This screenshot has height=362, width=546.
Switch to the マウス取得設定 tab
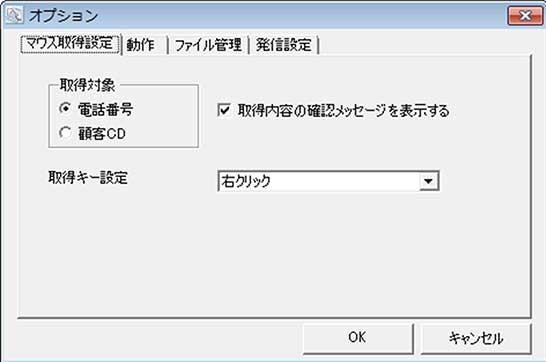coord(70,44)
